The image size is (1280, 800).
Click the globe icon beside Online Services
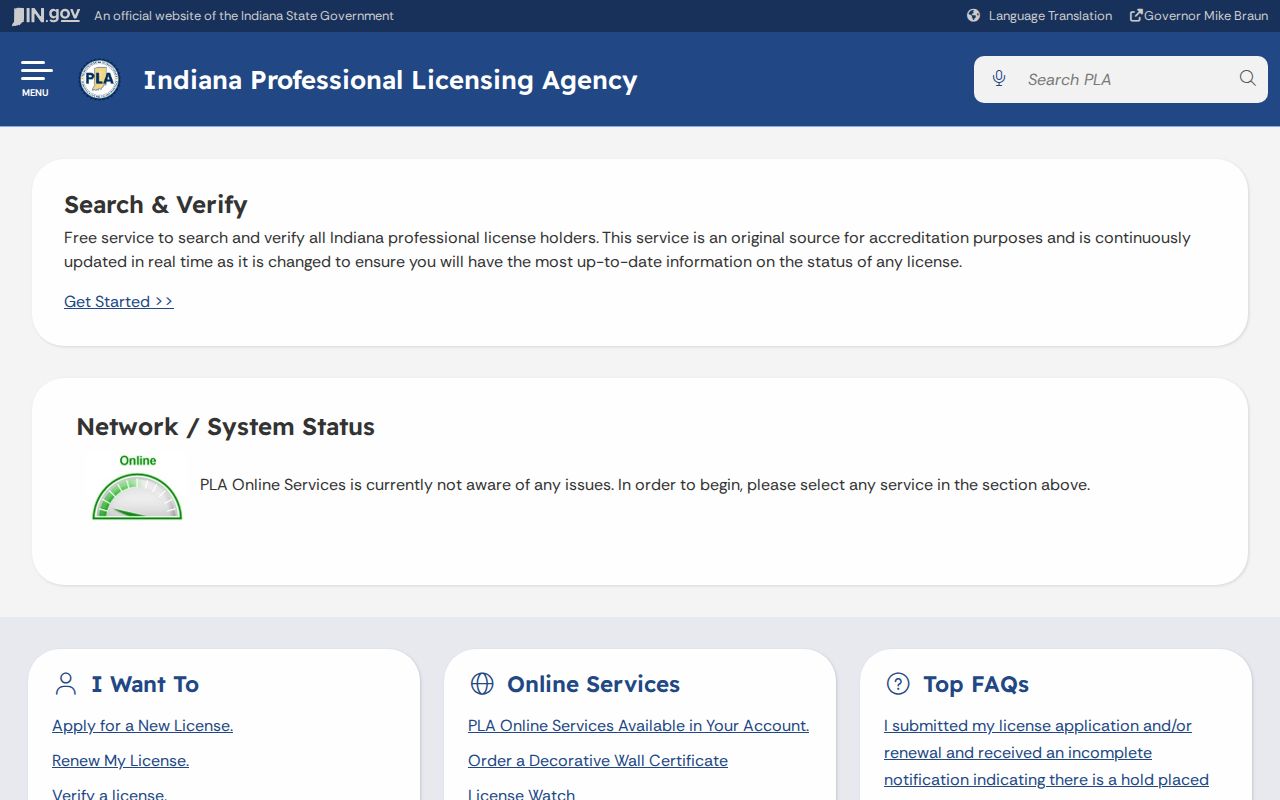coord(482,684)
